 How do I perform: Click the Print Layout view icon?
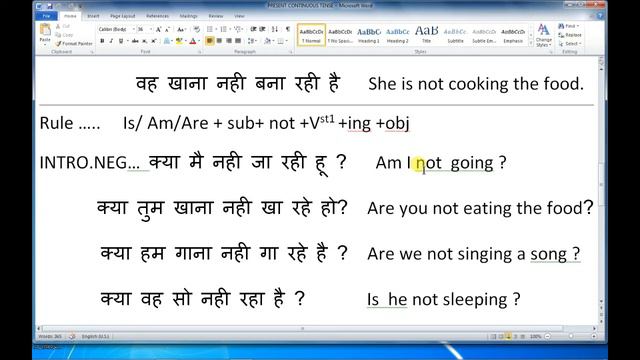point(493,336)
